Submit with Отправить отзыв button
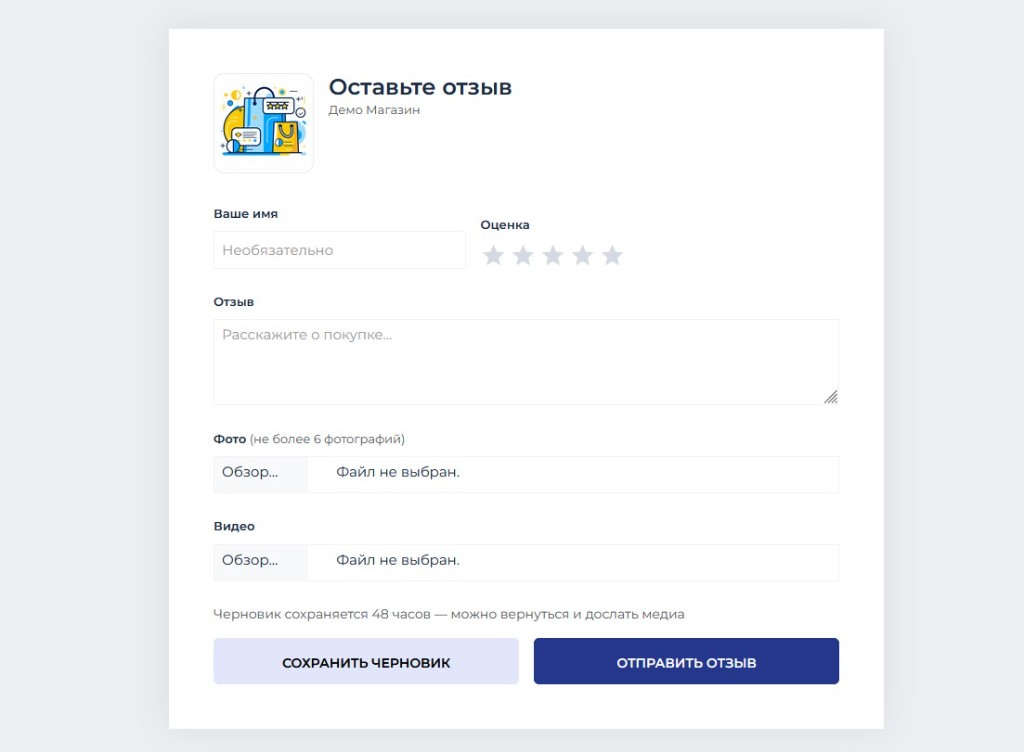1024x752 pixels. click(686, 661)
